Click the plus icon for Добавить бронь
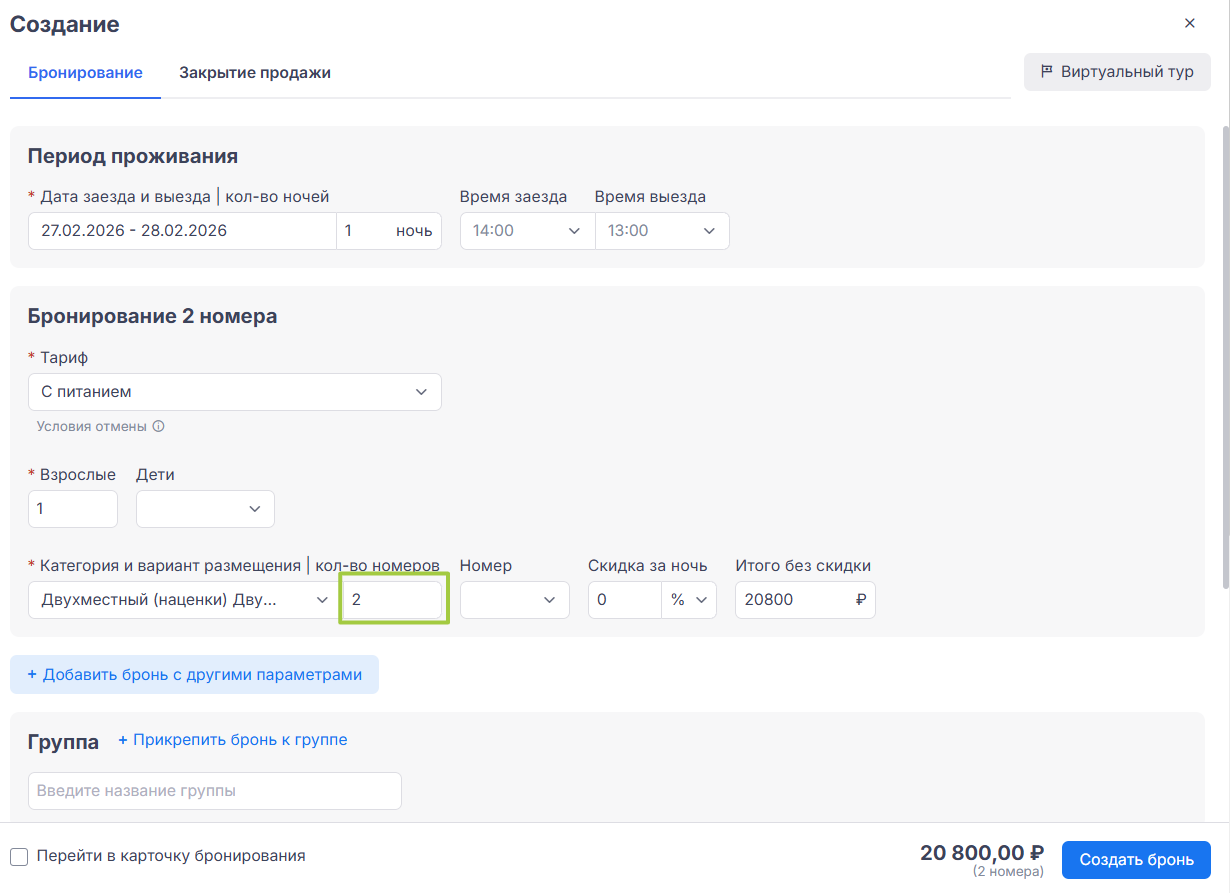The width and height of the screenshot is (1230, 893). [32, 675]
